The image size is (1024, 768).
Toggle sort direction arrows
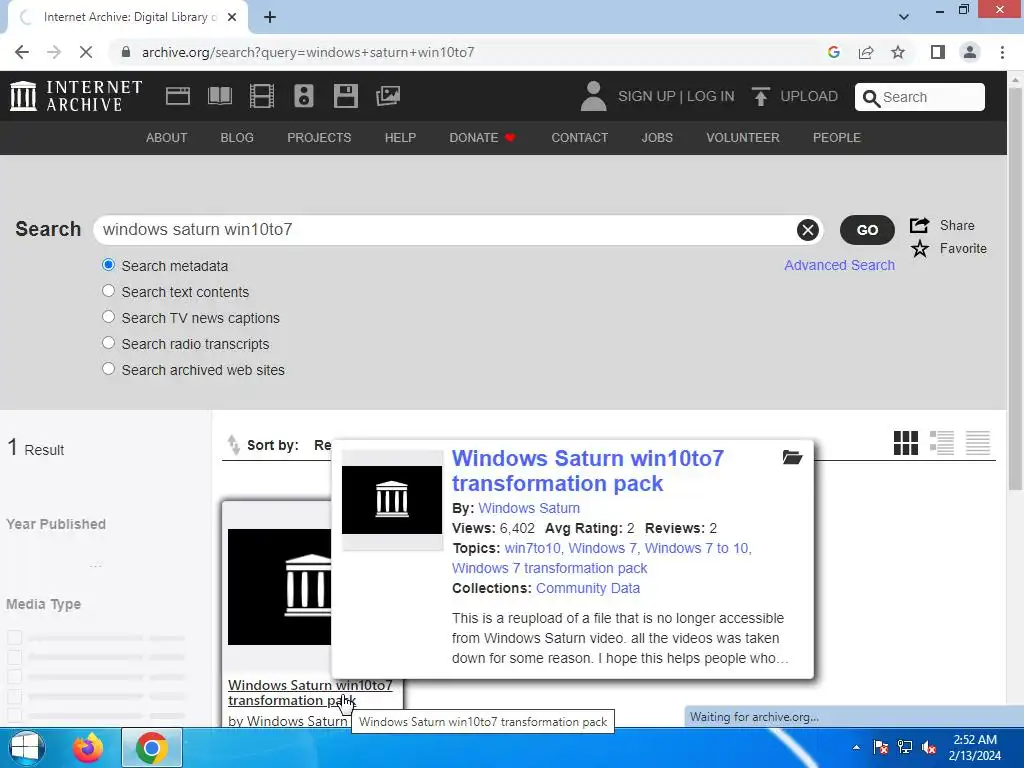tap(233, 445)
